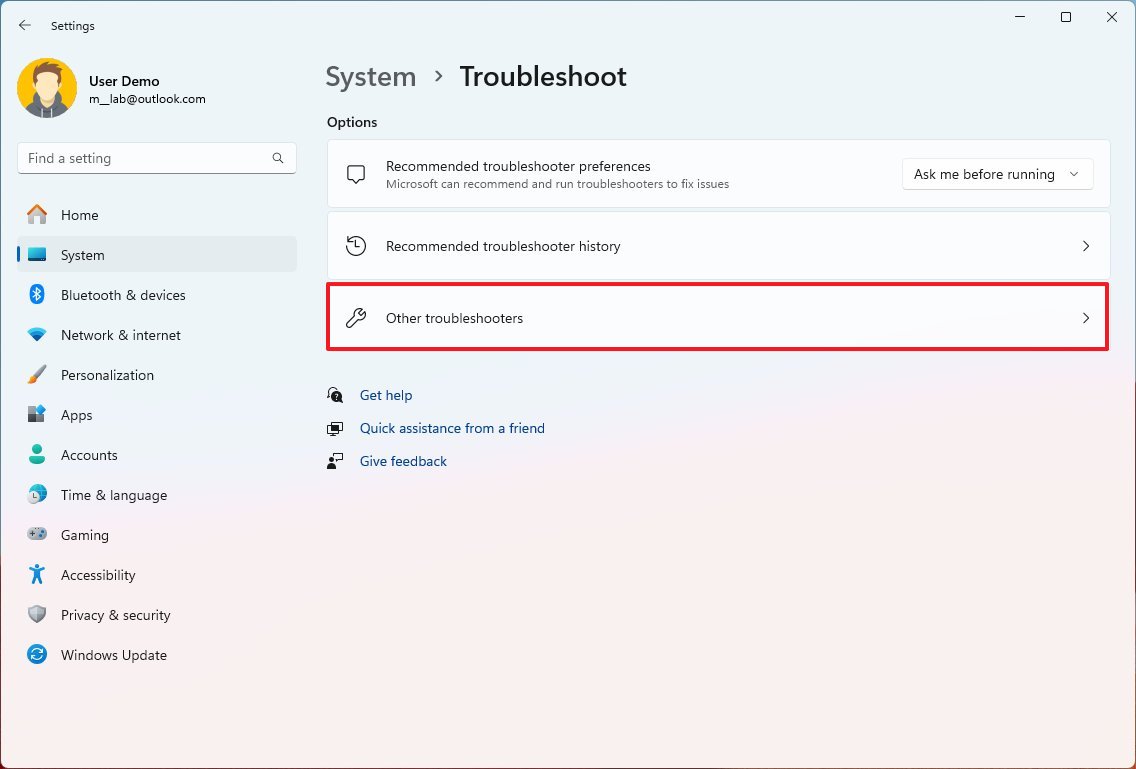Click the Bluetooth & devices icon
The image size is (1136, 769).
click(37, 295)
